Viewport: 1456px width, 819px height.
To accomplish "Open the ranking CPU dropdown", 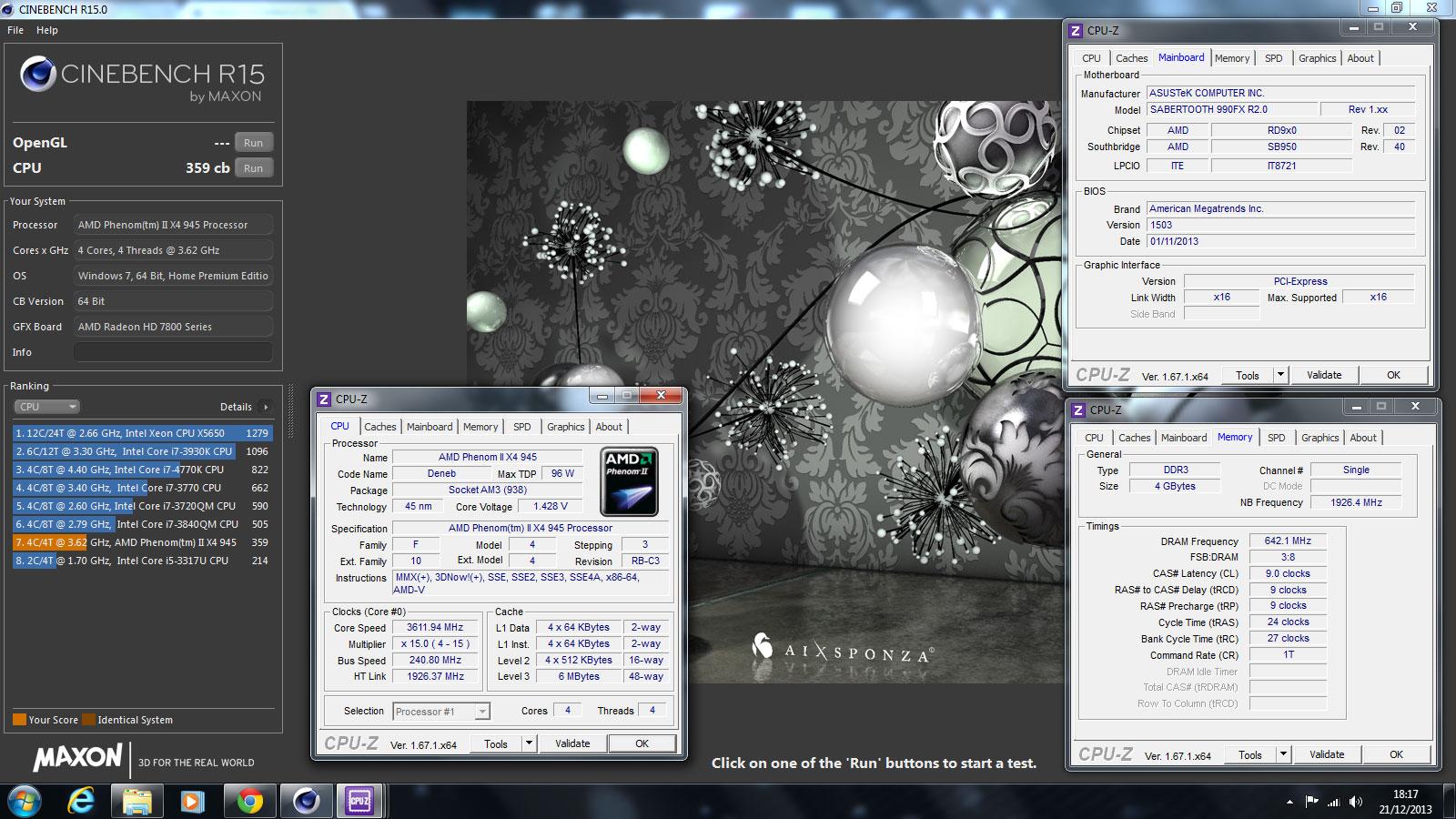I will [46, 407].
